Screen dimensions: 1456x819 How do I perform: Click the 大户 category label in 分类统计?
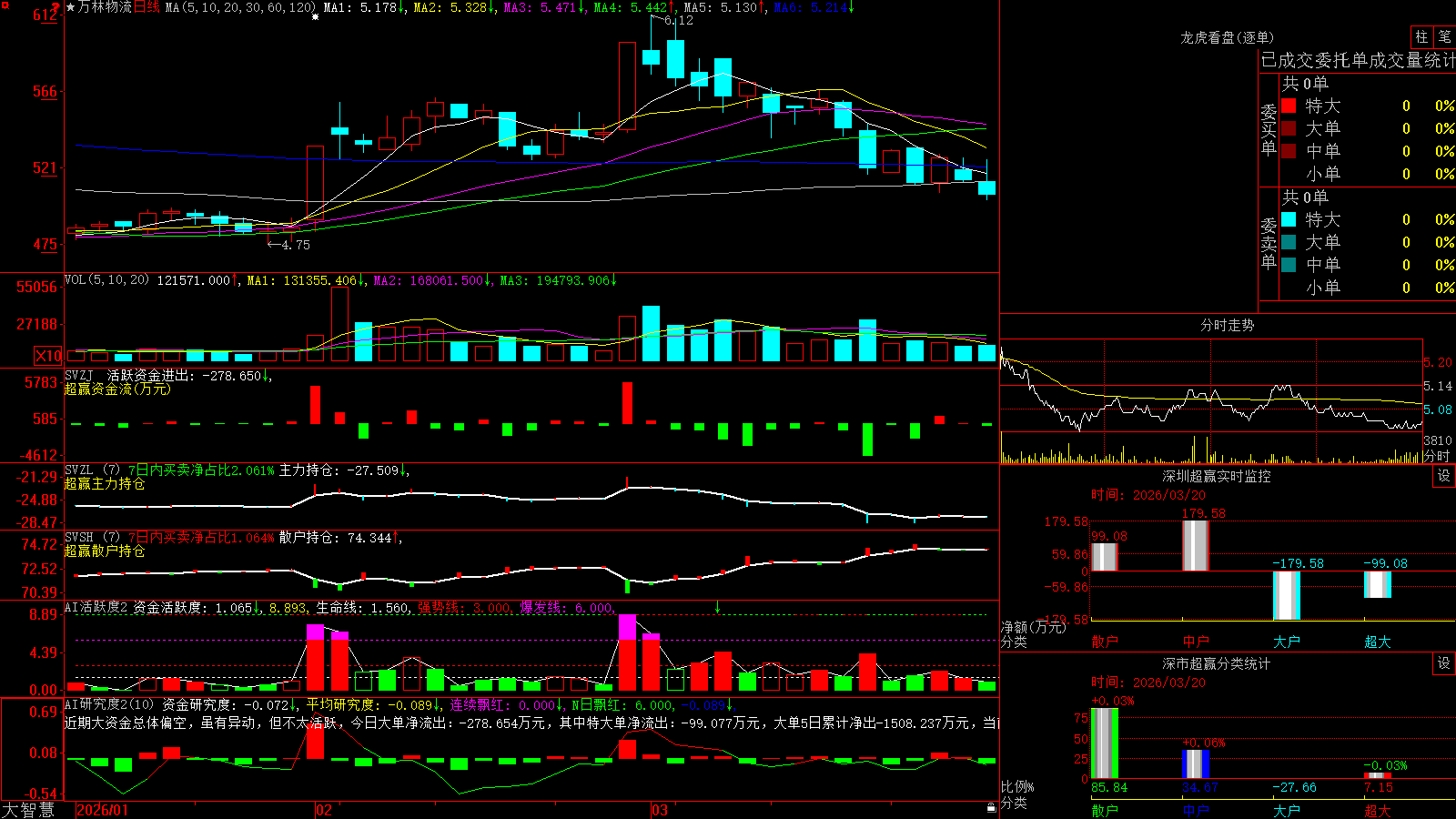[1287, 811]
